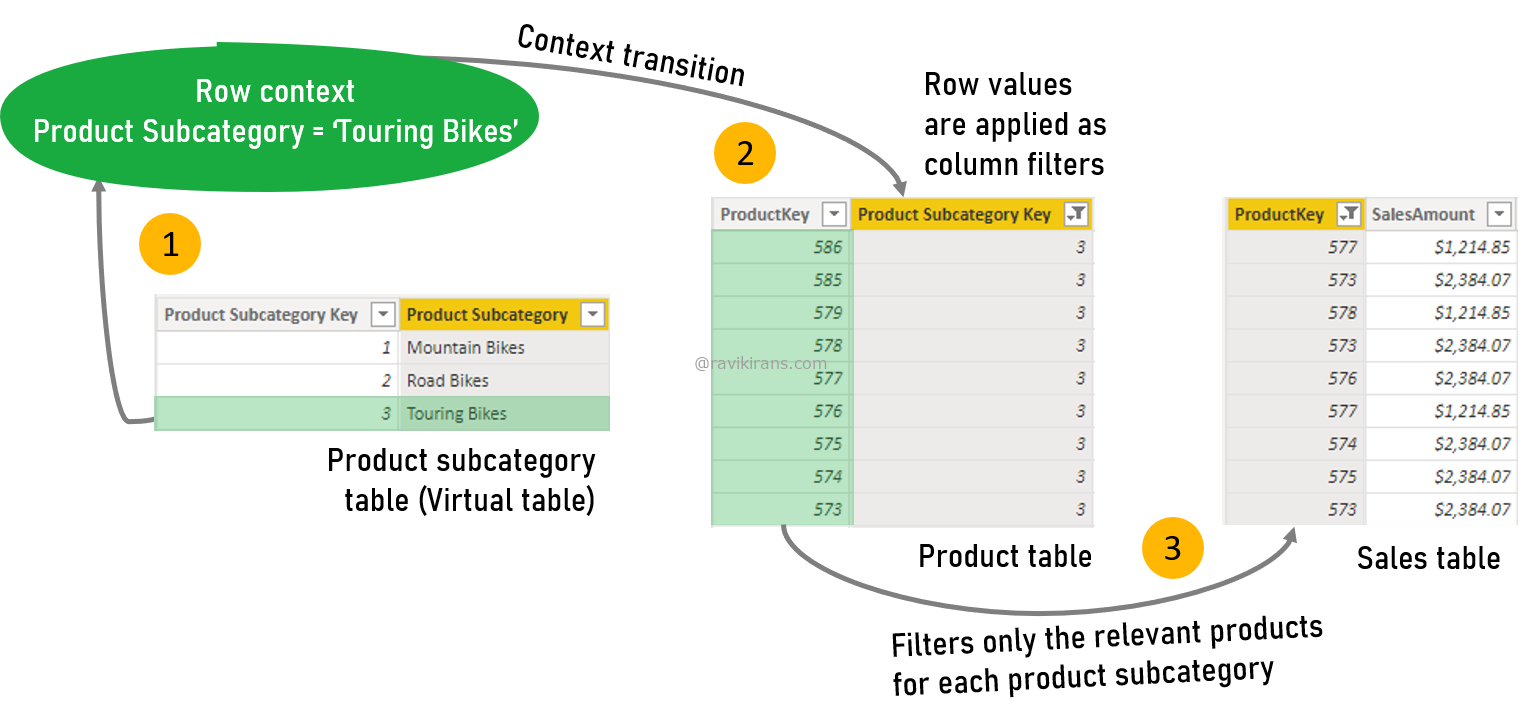Select the highlighted Product Subcategory column header

point(487,315)
